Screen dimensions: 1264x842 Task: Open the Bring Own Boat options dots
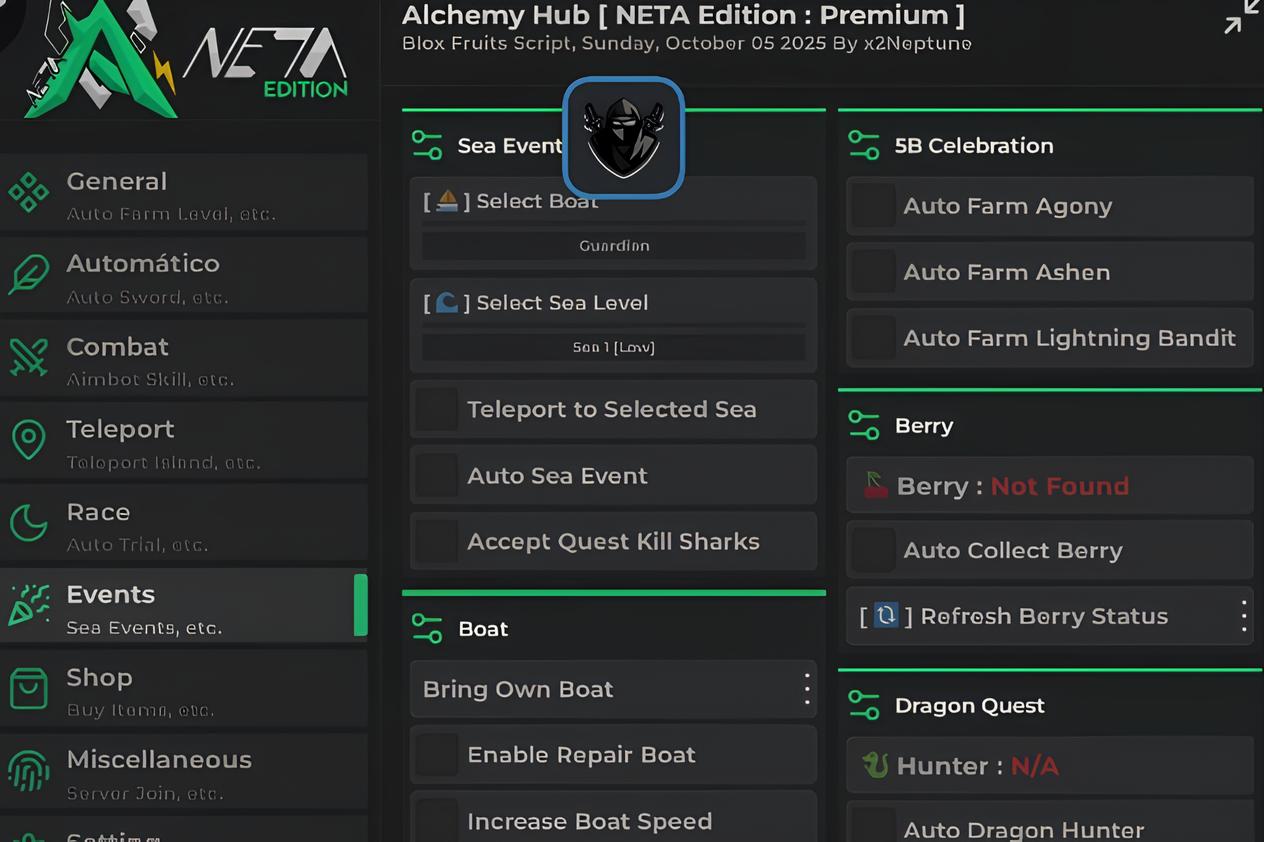(x=806, y=689)
